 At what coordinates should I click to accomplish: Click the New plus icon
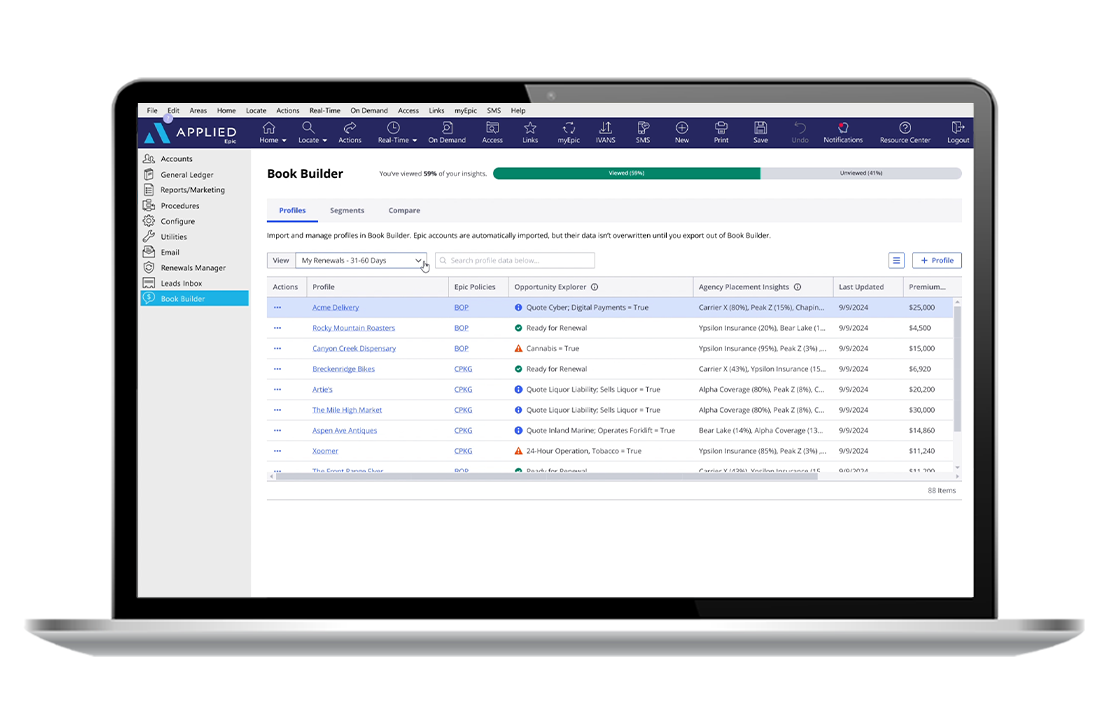pos(682,128)
